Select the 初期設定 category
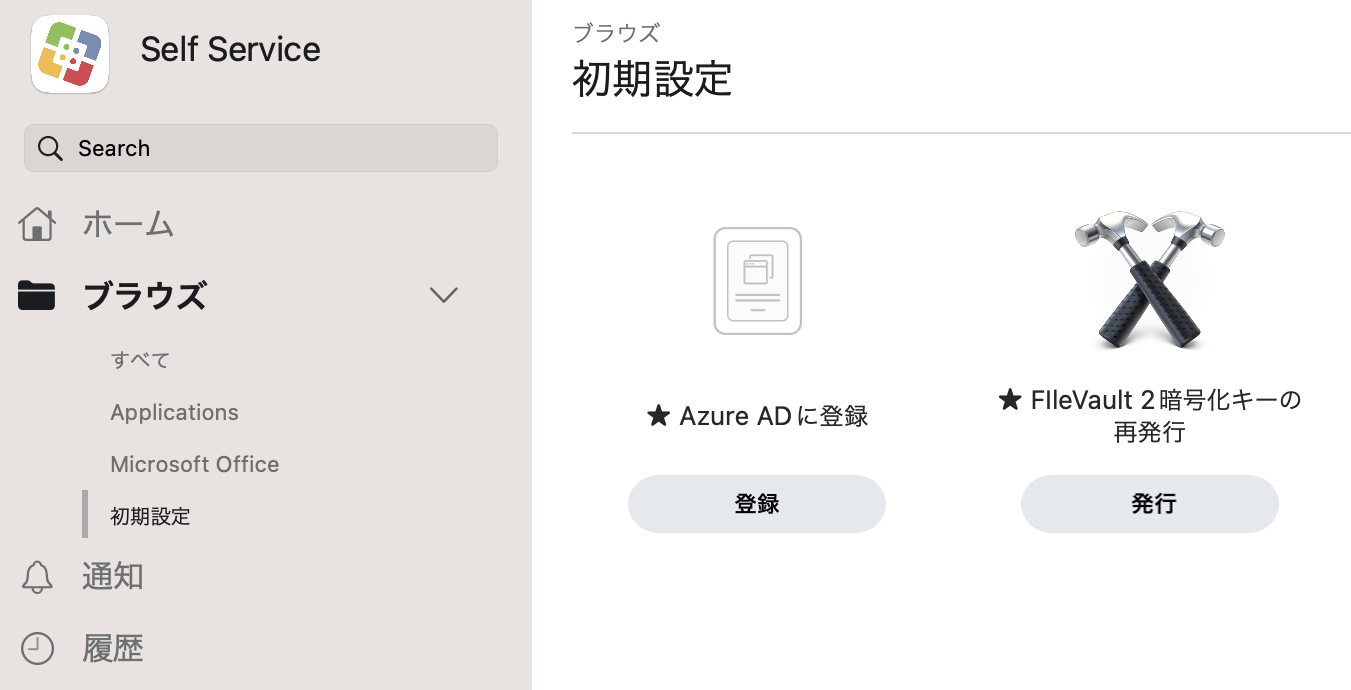The width and height of the screenshot is (1351, 690). tap(150, 516)
